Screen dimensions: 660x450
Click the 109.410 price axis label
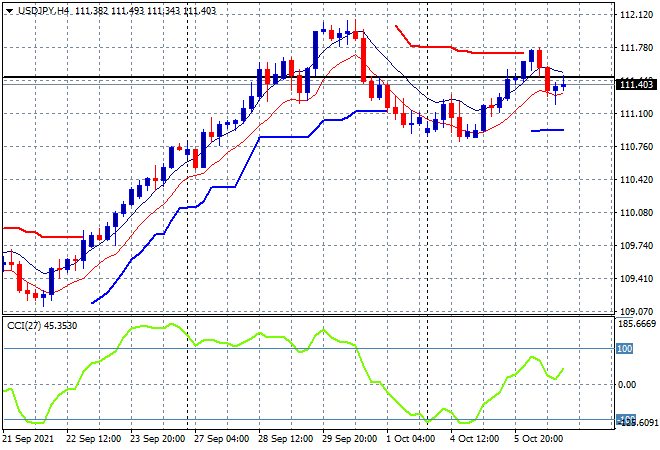coord(636,279)
